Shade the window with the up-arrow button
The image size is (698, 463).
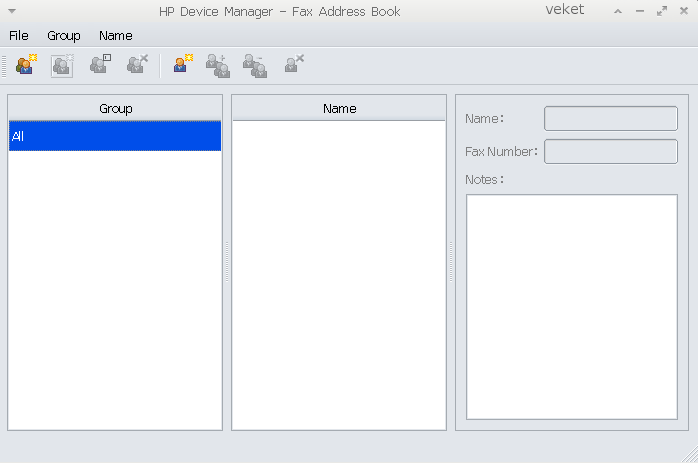tap(618, 12)
